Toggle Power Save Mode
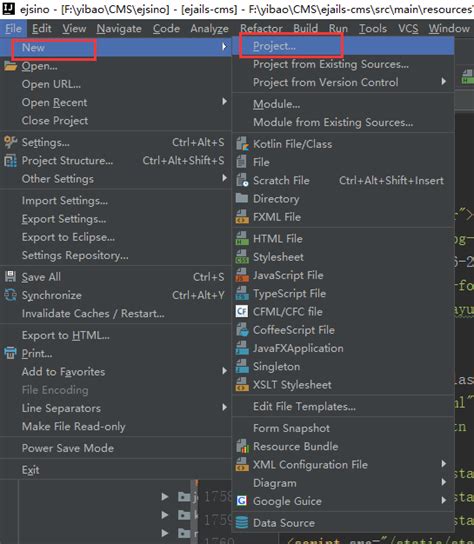This screenshot has width=474, height=544. (68, 448)
